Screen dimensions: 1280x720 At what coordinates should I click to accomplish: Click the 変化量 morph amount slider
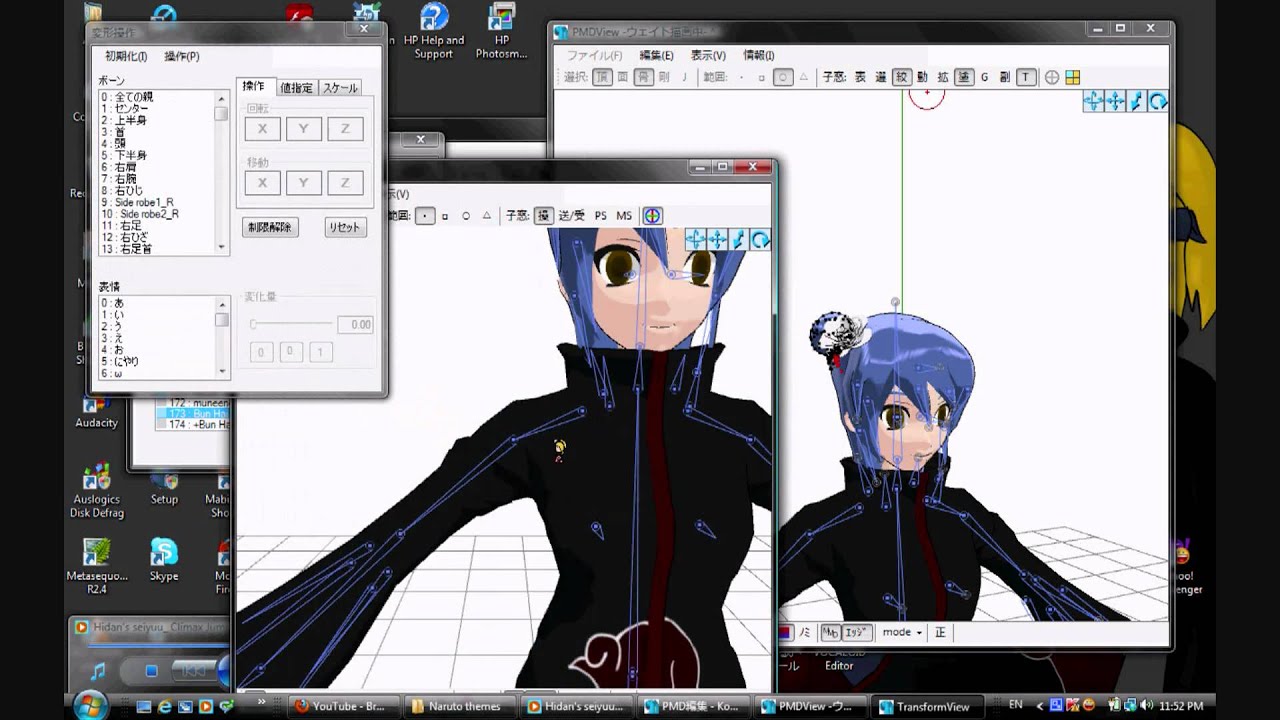click(x=291, y=324)
